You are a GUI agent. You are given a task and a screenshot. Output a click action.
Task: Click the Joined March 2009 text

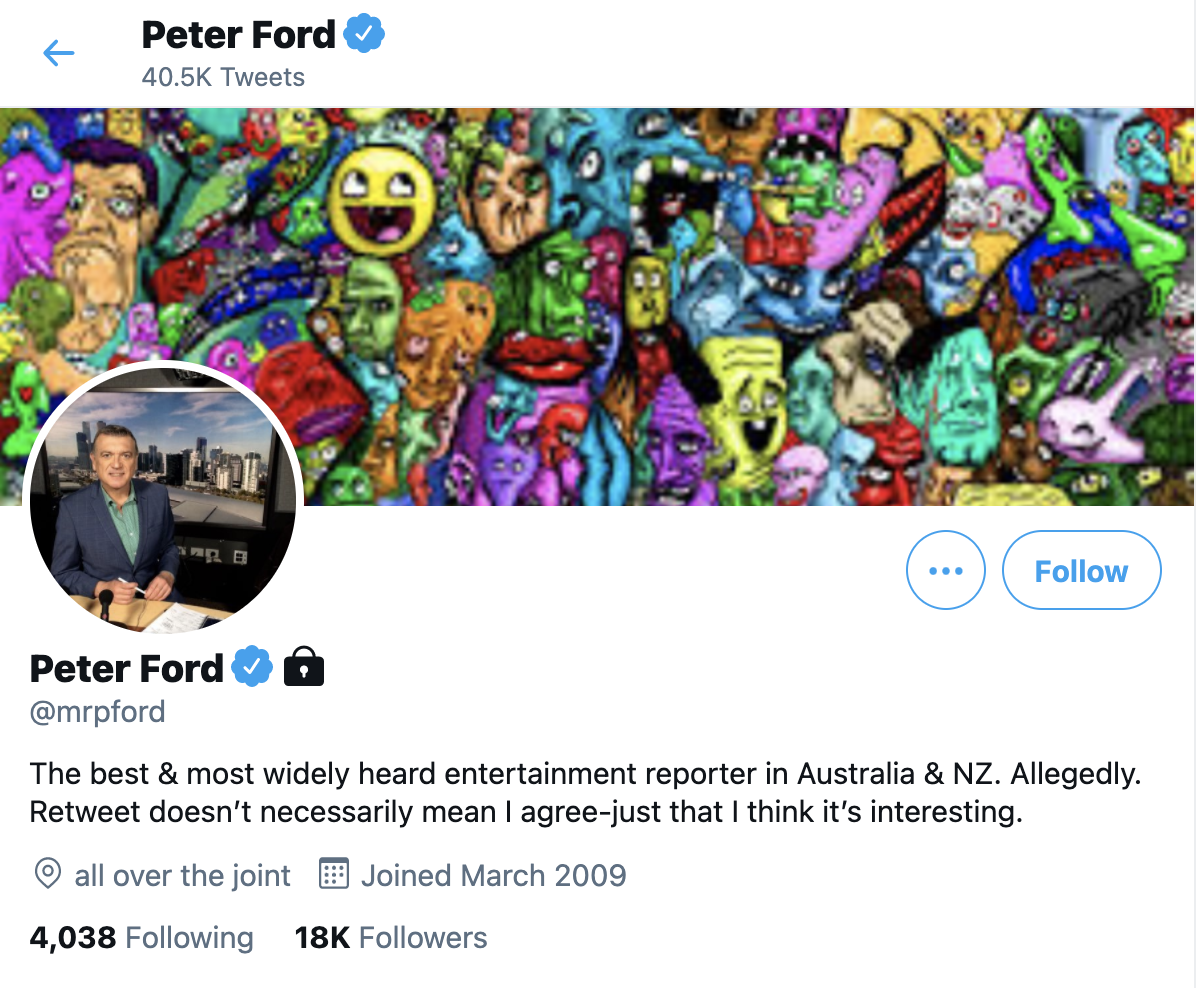494,876
